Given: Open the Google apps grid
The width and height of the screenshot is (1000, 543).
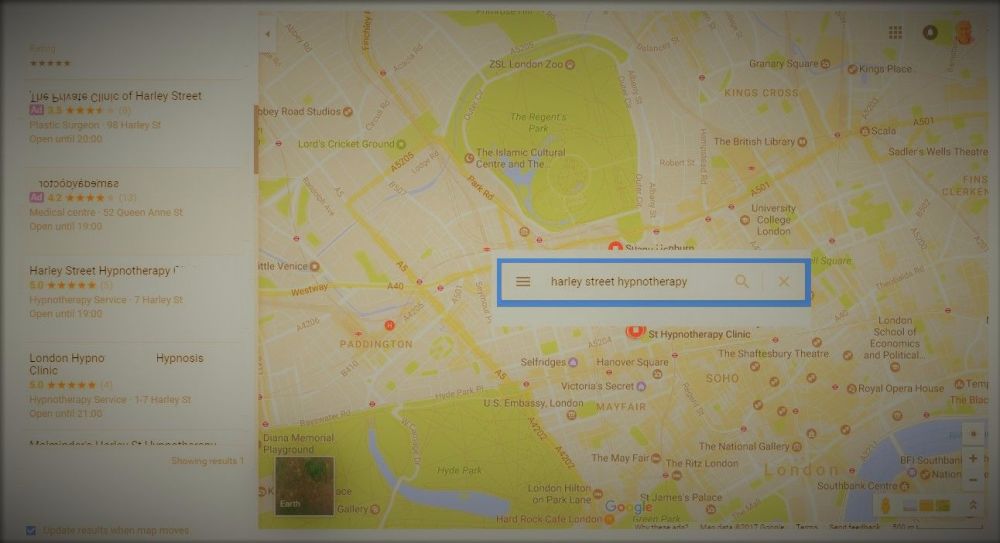Looking at the screenshot, I should point(895,33).
